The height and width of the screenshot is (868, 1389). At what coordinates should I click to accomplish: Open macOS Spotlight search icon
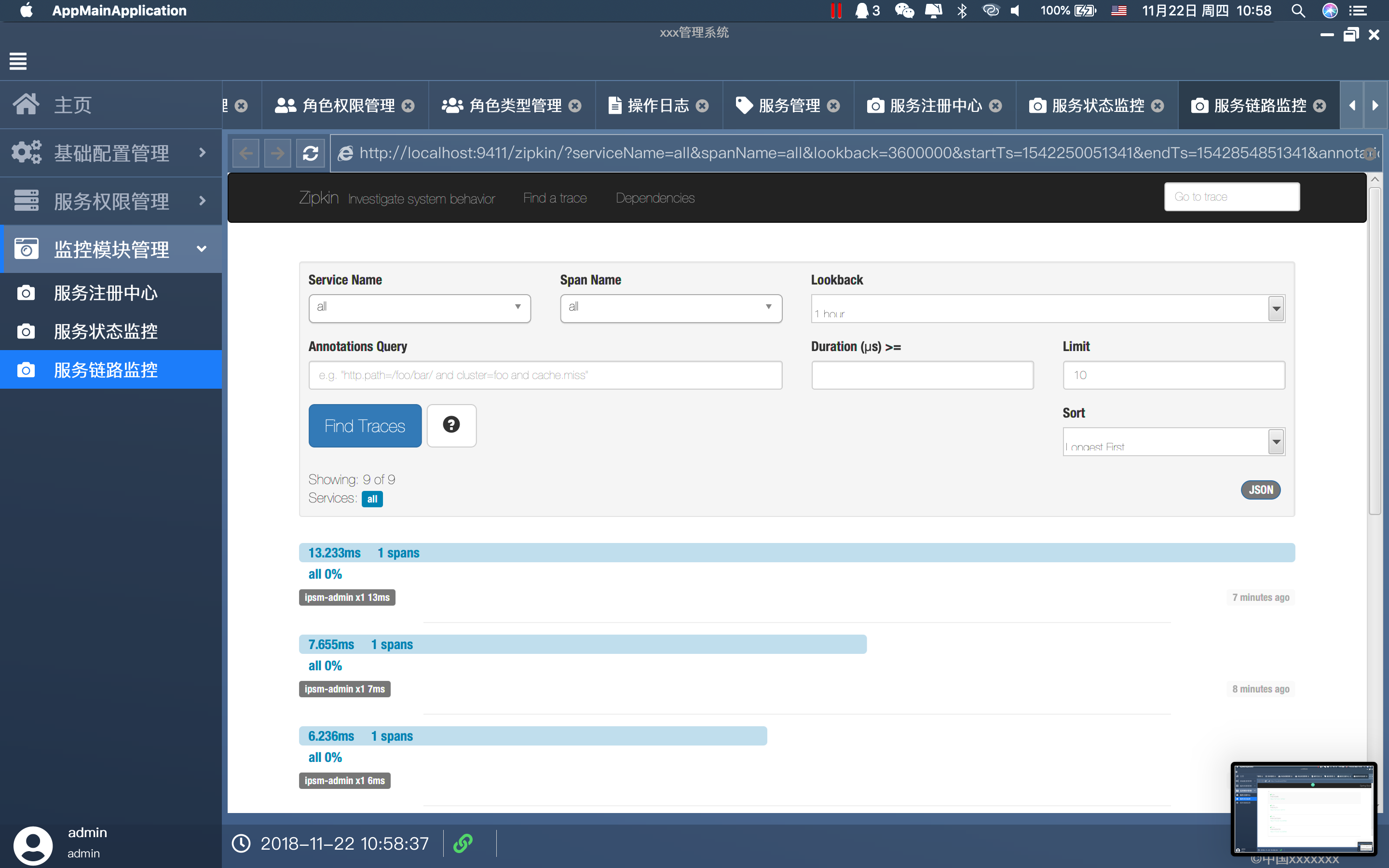pyautogui.click(x=1298, y=10)
